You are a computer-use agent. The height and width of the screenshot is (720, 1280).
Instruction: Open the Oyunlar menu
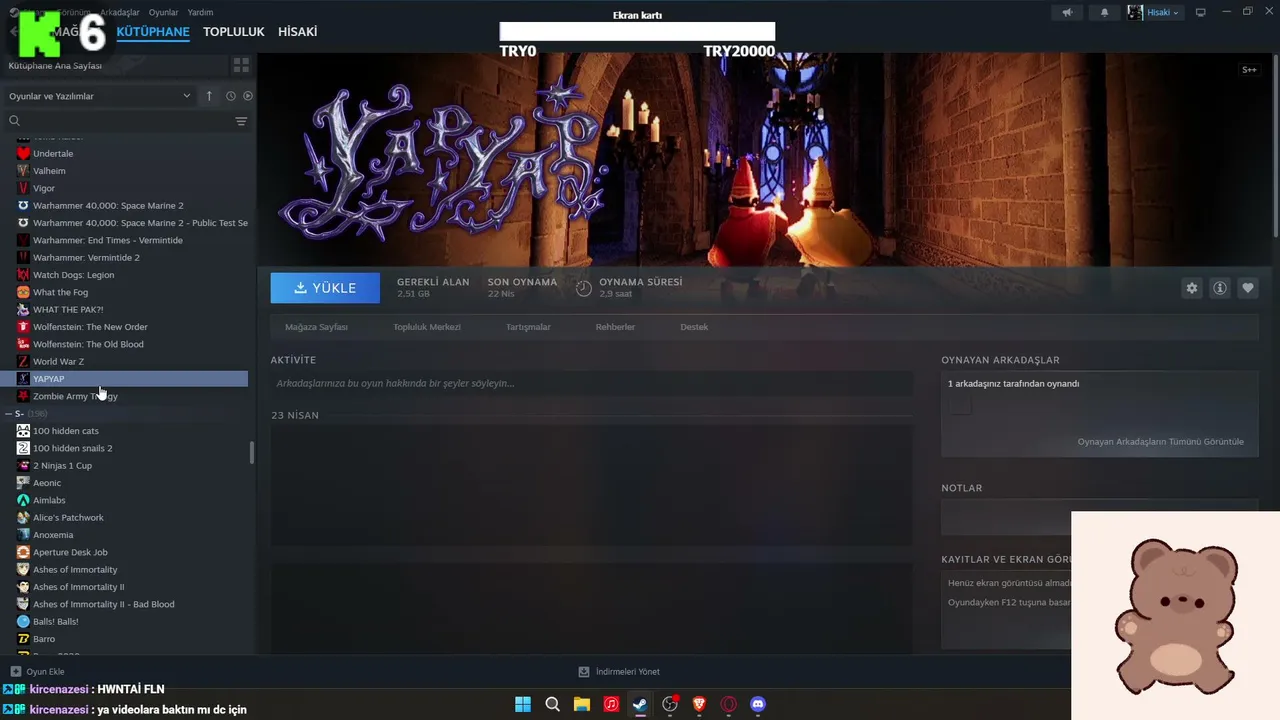(x=163, y=12)
